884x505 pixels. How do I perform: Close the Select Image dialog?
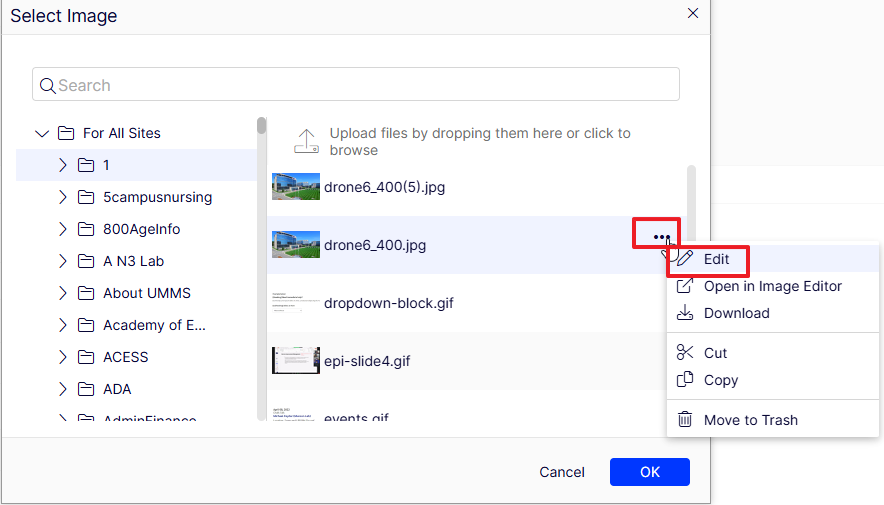point(692,13)
